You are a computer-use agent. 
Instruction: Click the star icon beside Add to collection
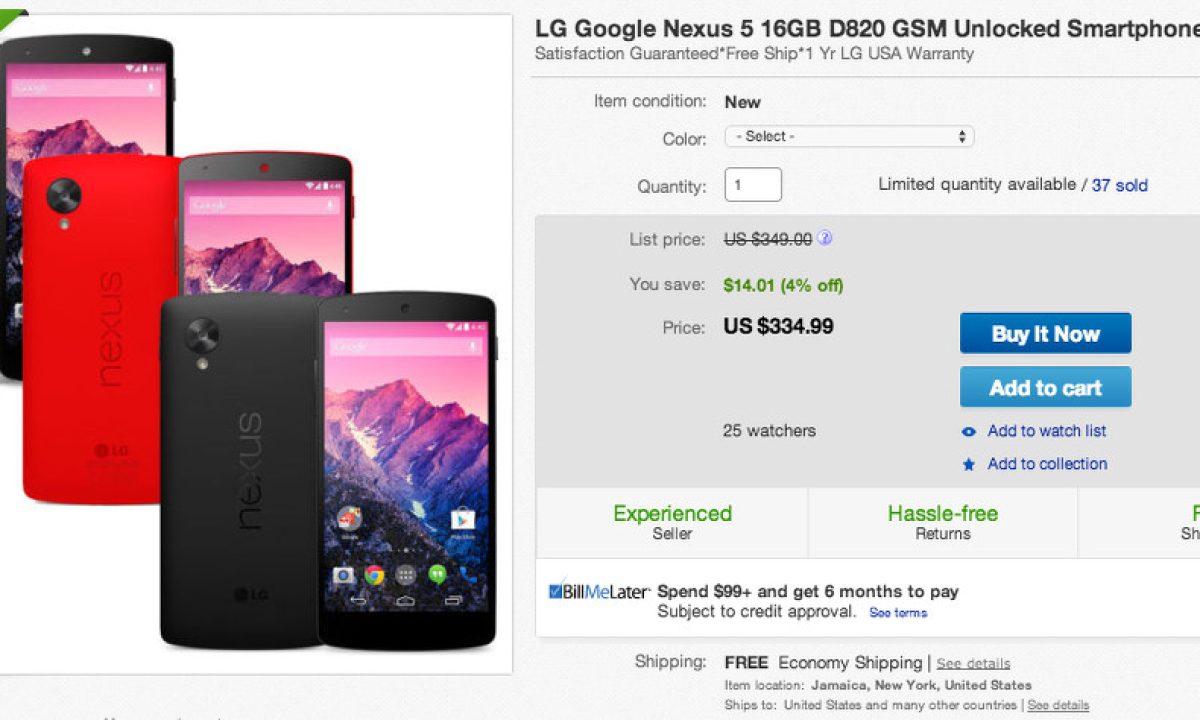click(x=968, y=465)
